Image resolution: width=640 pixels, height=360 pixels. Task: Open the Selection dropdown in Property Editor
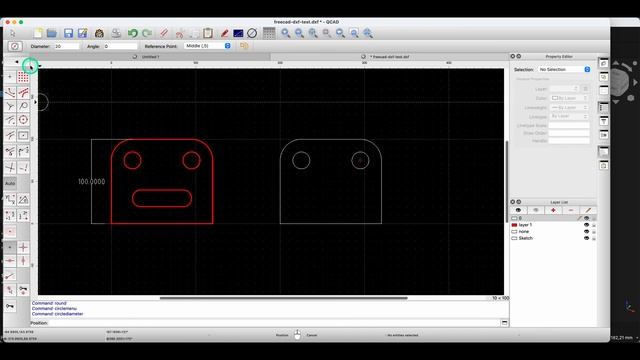[564, 70]
